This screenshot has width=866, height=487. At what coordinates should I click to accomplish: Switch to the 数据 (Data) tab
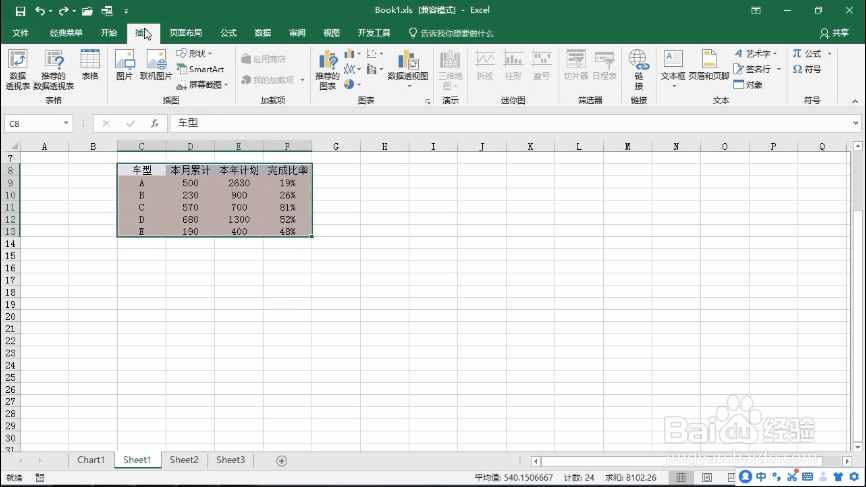[262, 33]
